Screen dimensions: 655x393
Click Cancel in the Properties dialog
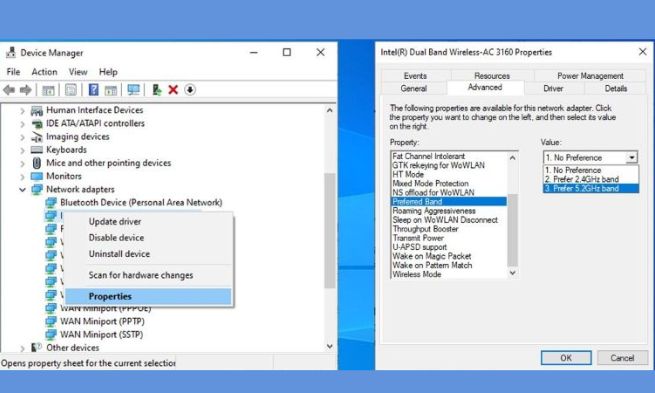tap(622, 358)
